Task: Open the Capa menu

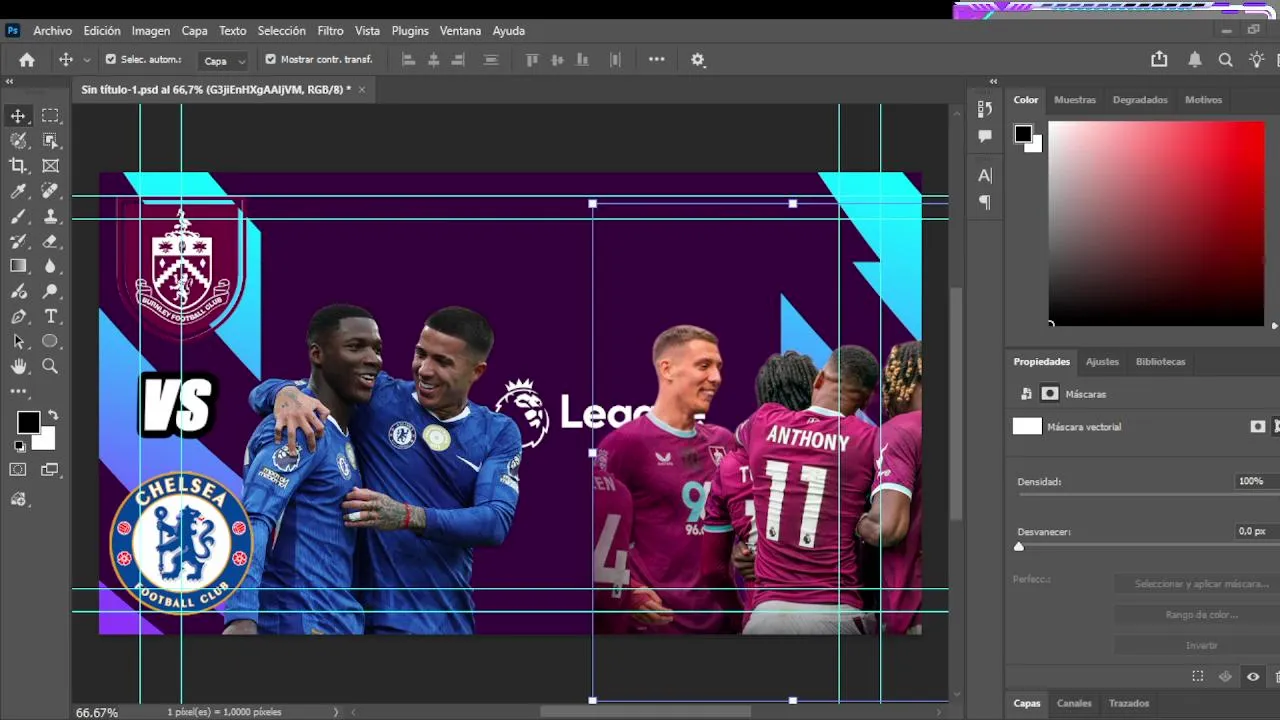Action: click(x=194, y=31)
